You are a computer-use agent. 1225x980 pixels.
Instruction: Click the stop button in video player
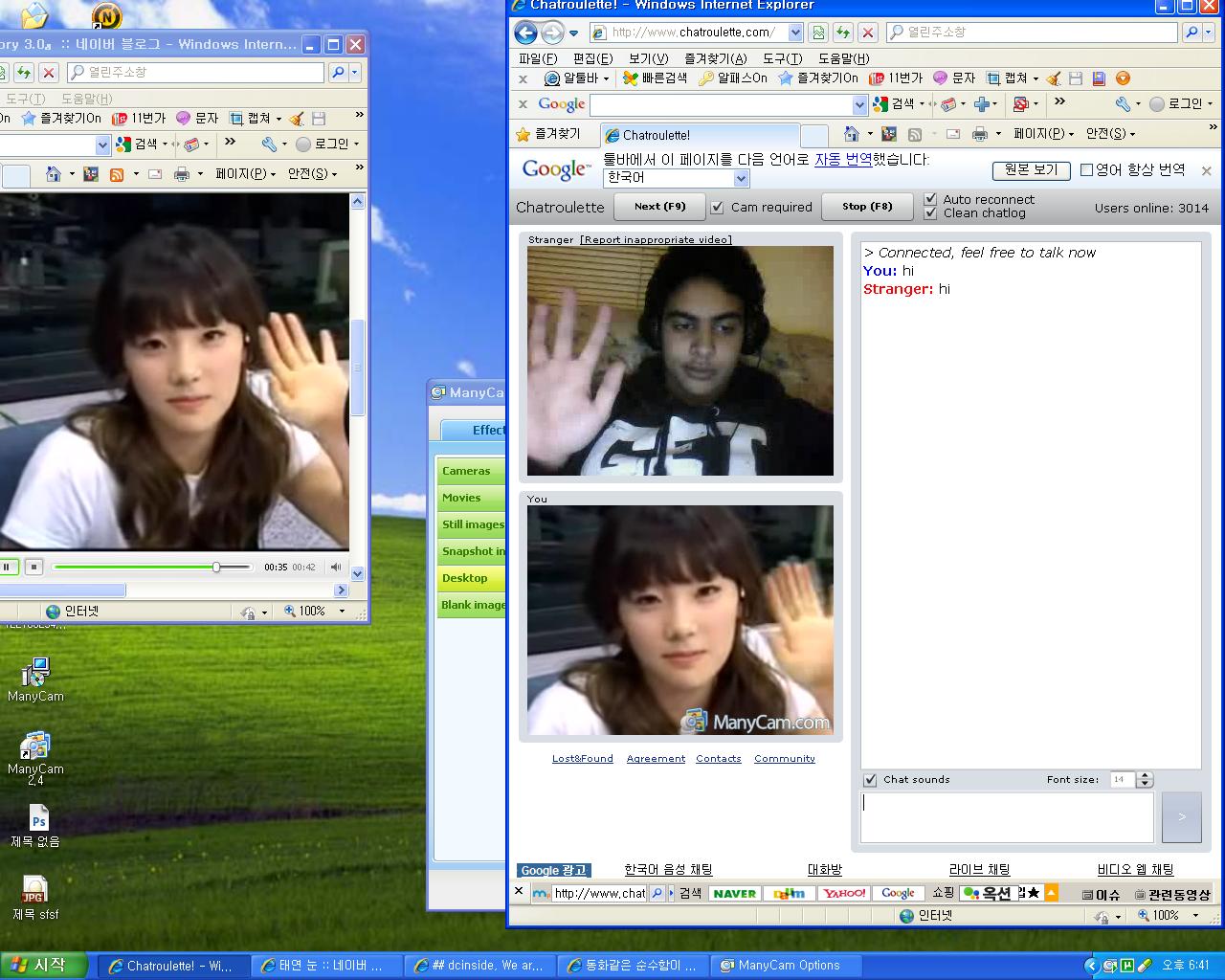coord(33,567)
